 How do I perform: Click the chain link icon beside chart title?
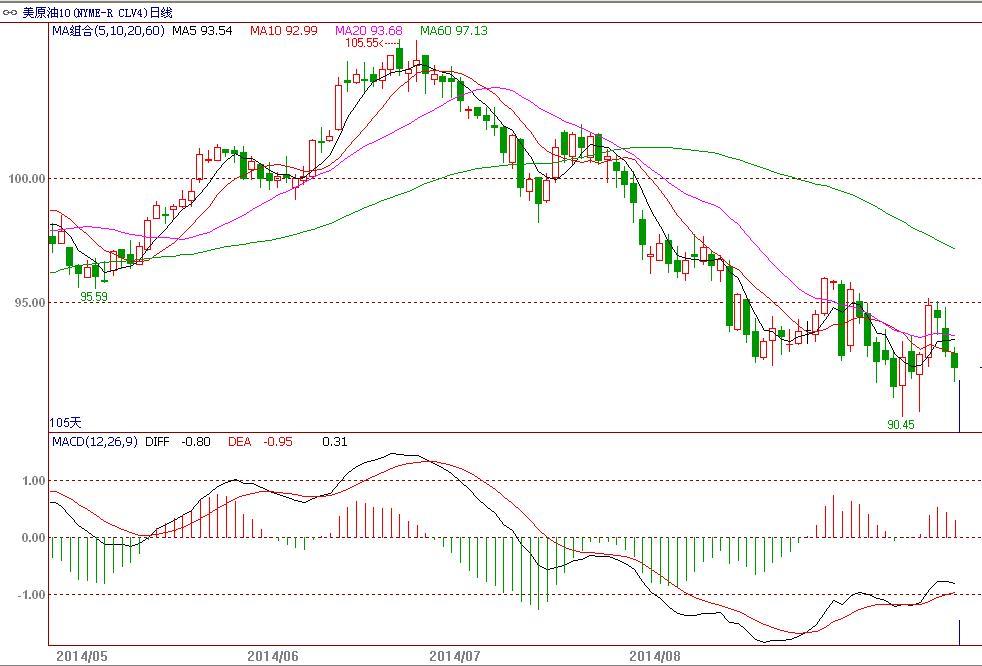(11, 12)
